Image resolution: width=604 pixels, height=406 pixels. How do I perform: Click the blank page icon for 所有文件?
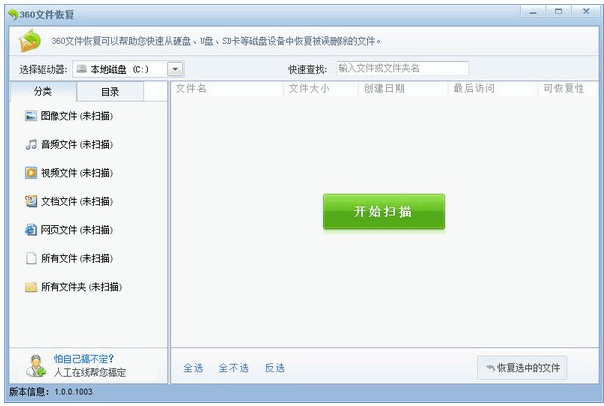[31, 258]
